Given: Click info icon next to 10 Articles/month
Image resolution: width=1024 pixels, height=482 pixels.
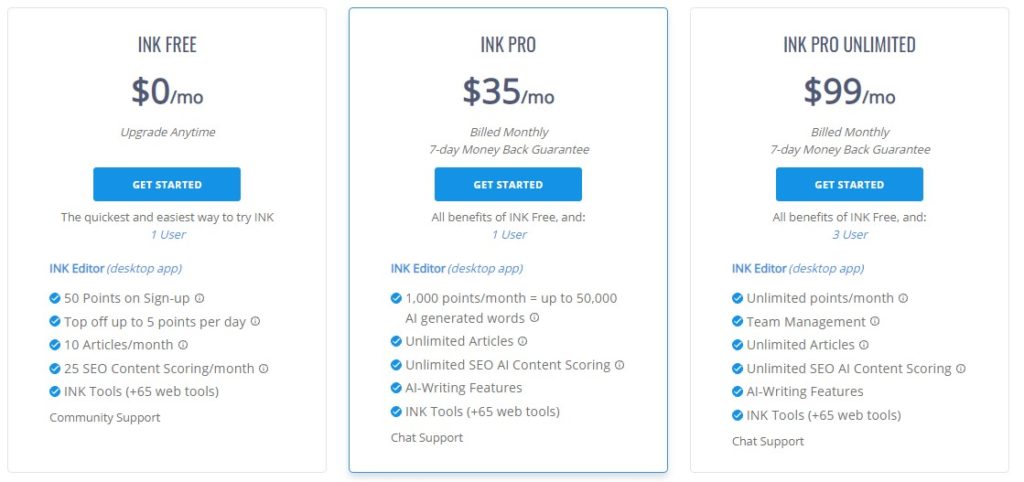Looking at the screenshot, I should click(184, 345).
